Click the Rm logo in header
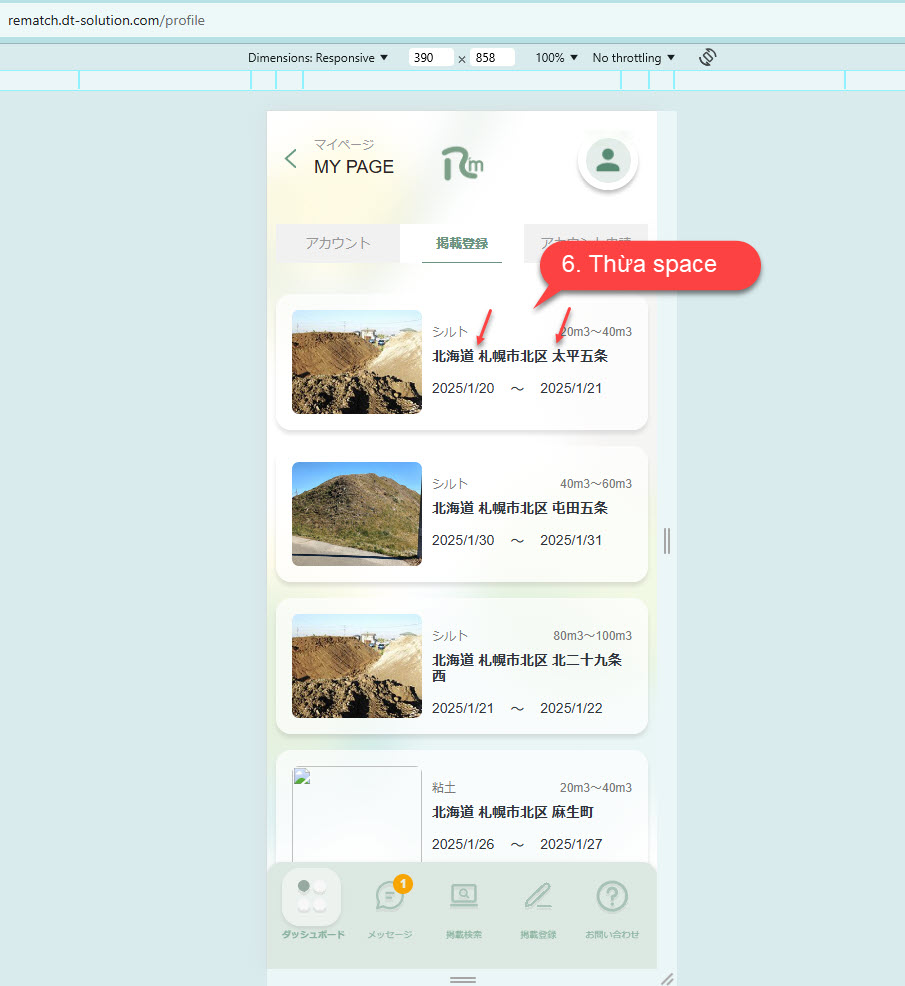Viewport: 905px width, 986px height. 462,162
